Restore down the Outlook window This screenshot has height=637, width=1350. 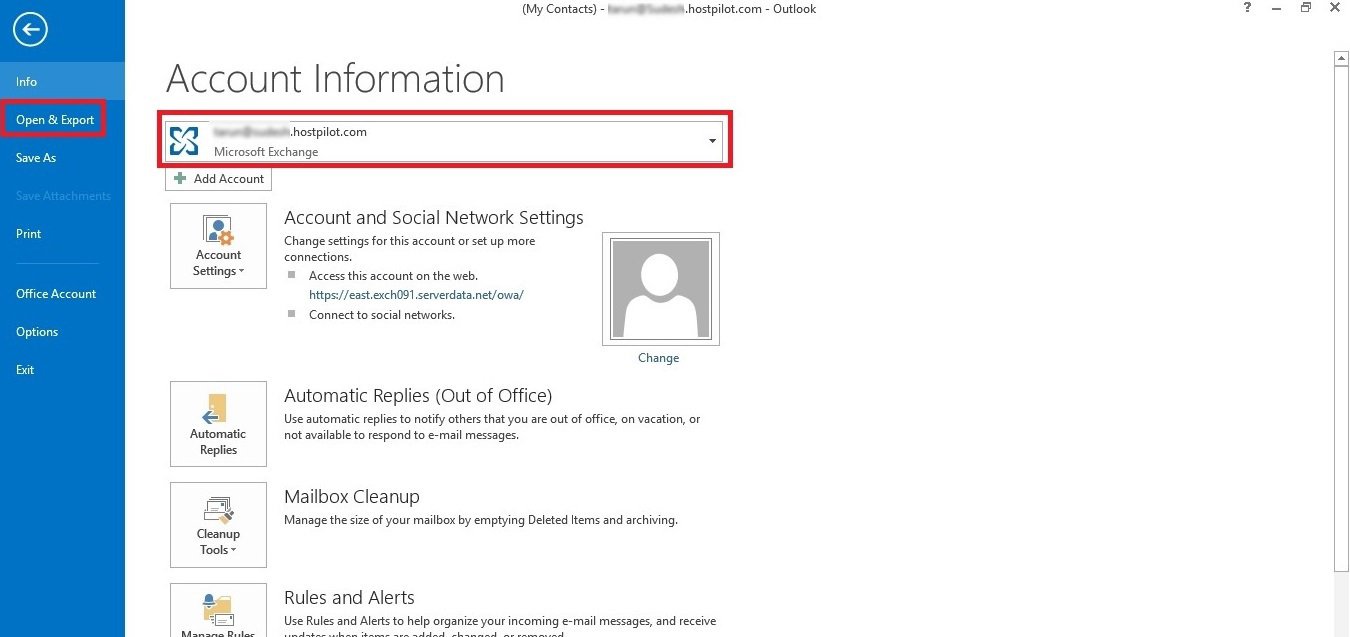pos(1305,9)
